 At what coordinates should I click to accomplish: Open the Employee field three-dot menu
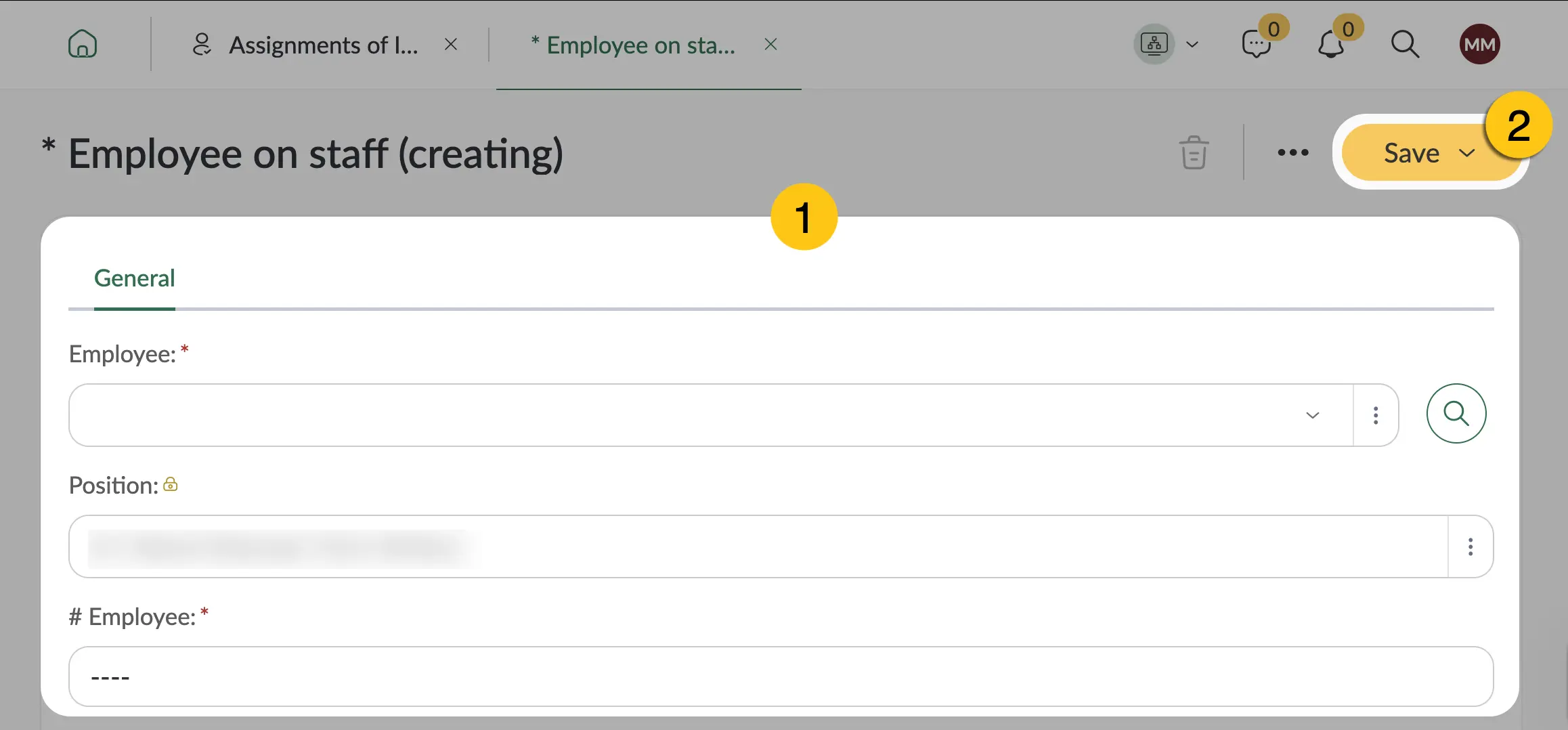click(x=1376, y=415)
